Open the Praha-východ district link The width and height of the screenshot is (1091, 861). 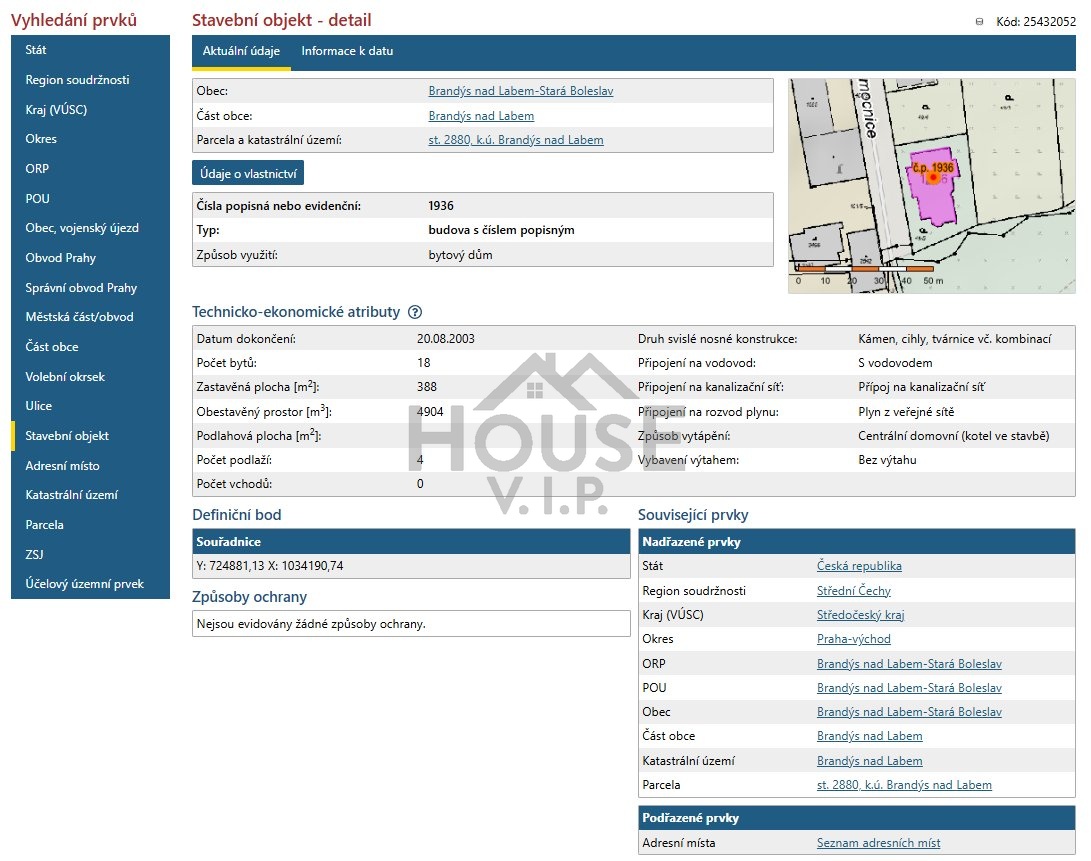tap(853, 639)
